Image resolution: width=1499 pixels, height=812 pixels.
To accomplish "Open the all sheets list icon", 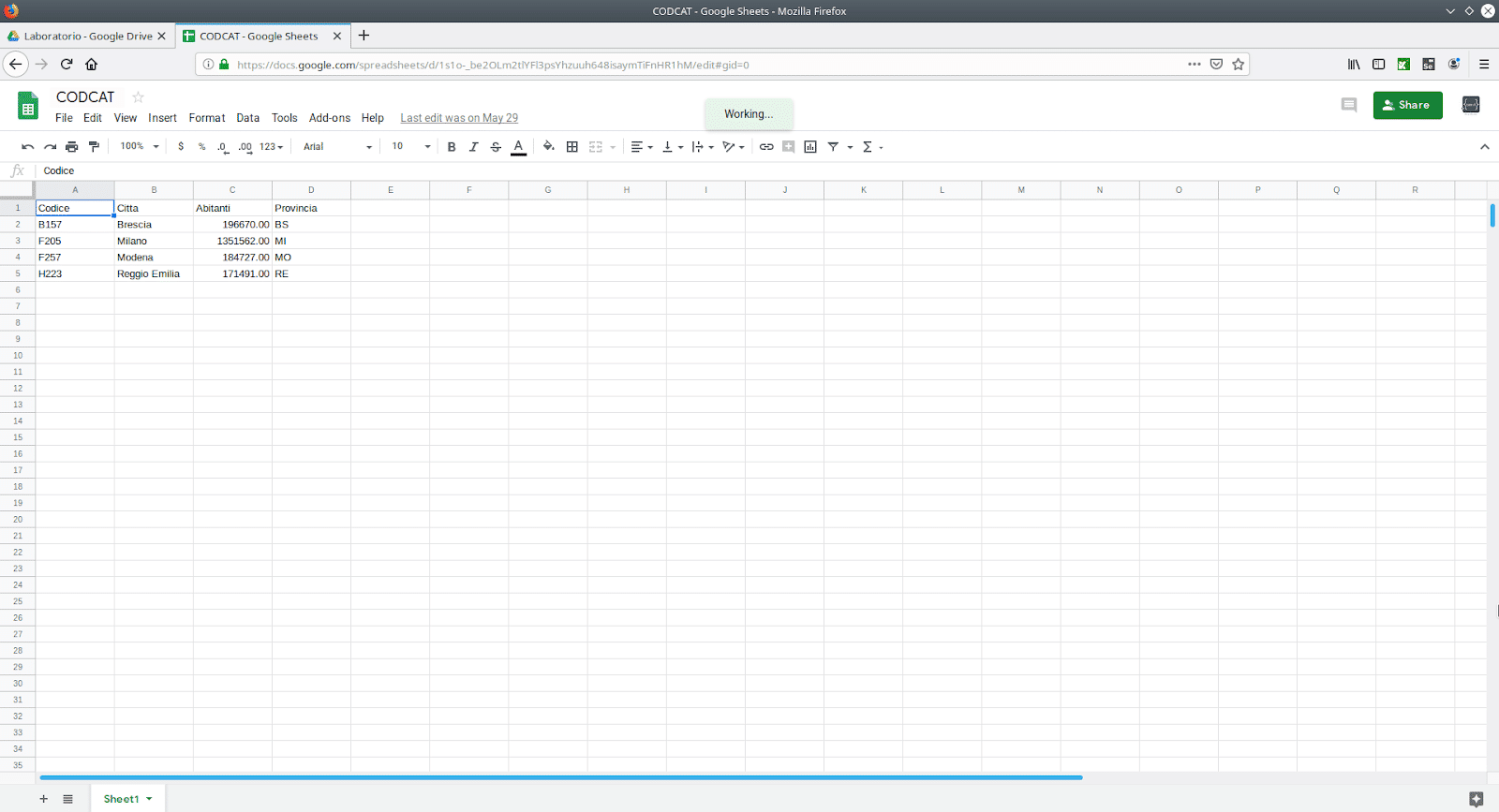I will click(x=67, y=799).
